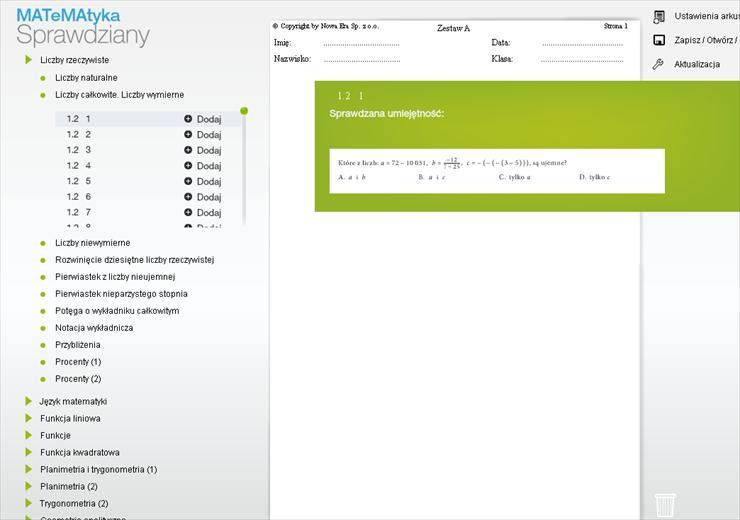Expand the Język matematyki section

click(x=28, y=402)
